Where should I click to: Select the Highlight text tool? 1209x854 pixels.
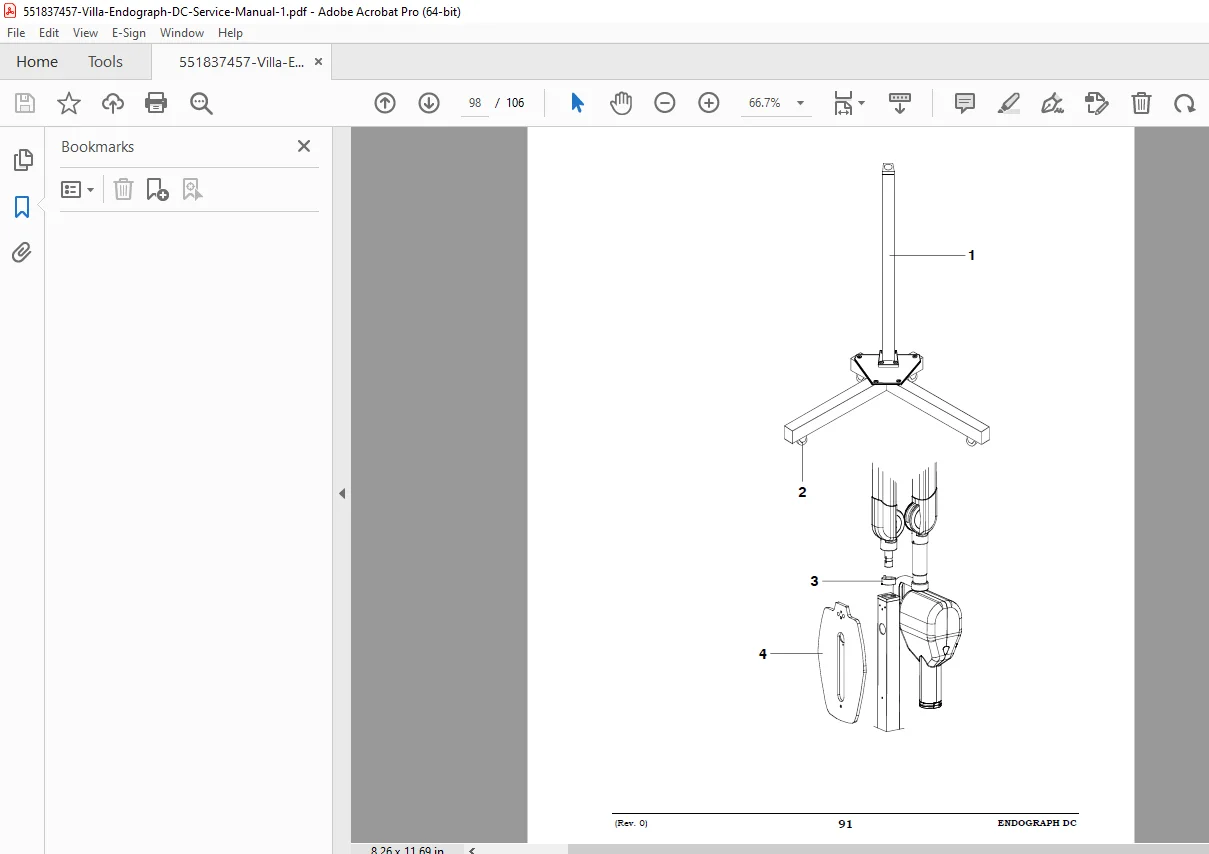pos(1009,103)
